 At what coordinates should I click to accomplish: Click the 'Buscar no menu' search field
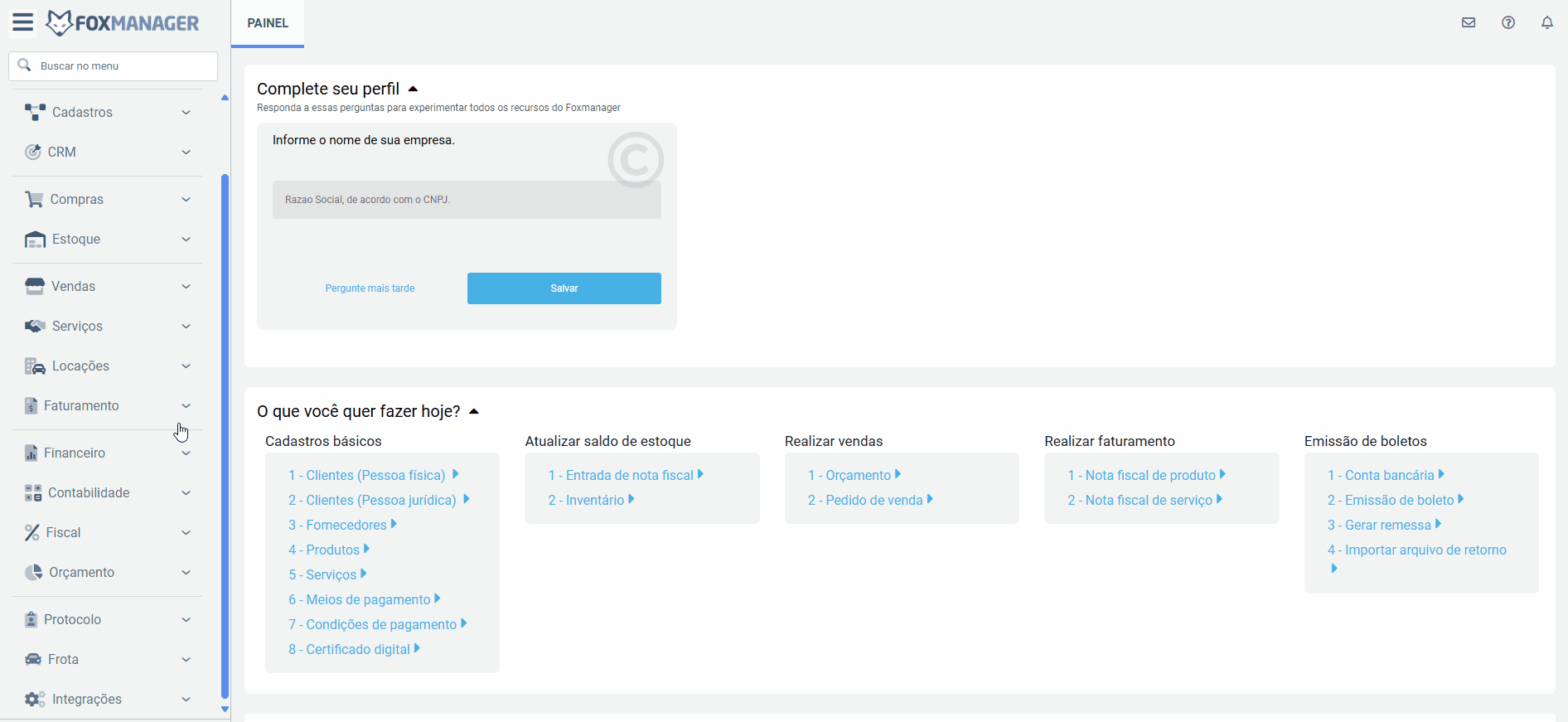coord(114,65)
